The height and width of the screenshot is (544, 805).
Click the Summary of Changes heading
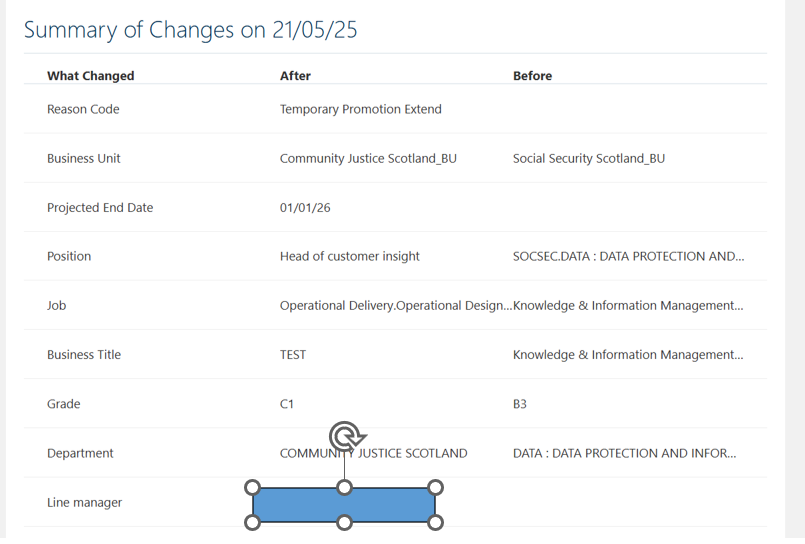[x=190, y=30]
